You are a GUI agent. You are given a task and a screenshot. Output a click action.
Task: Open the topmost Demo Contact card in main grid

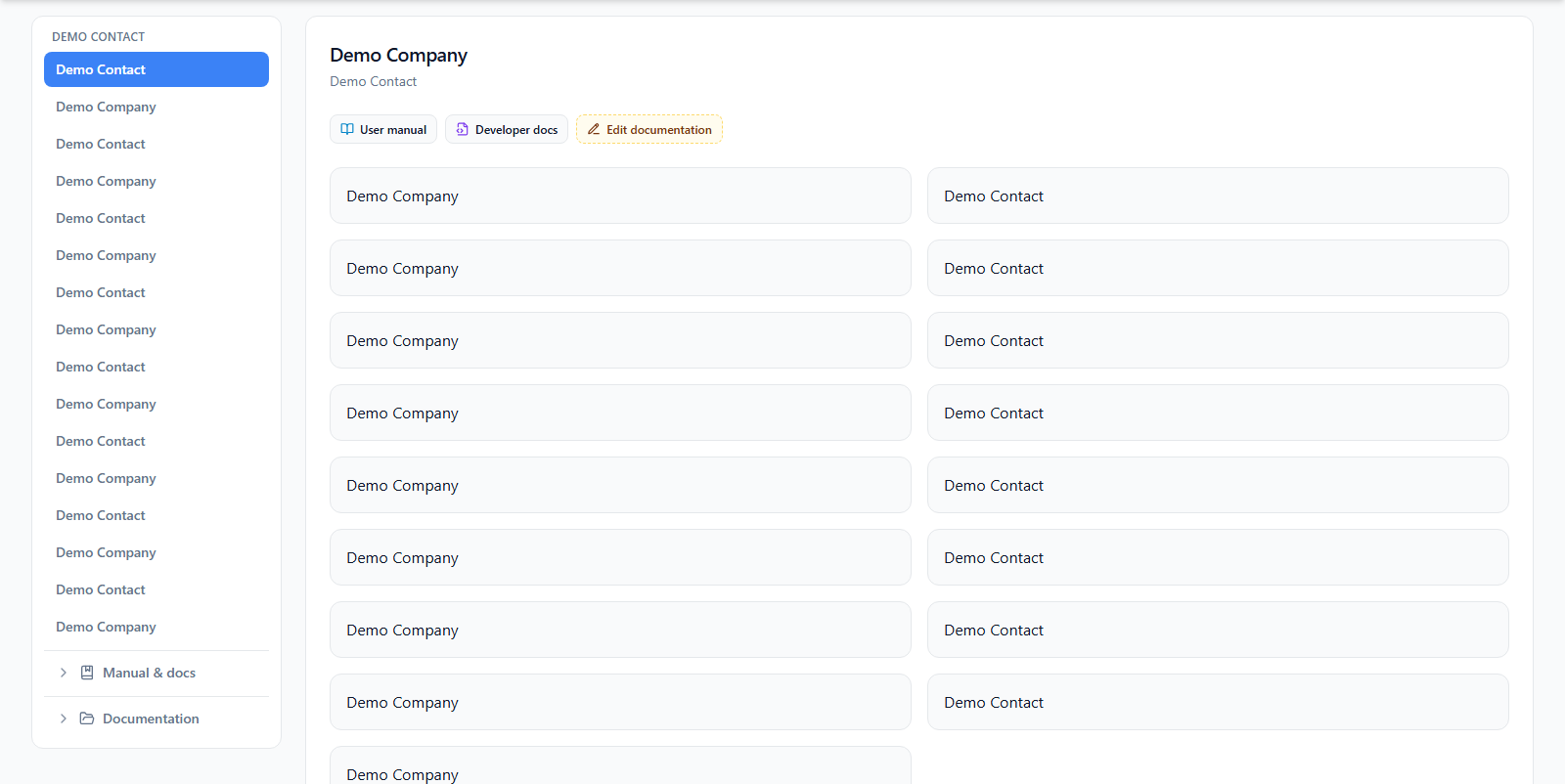tap(1218, 196)
